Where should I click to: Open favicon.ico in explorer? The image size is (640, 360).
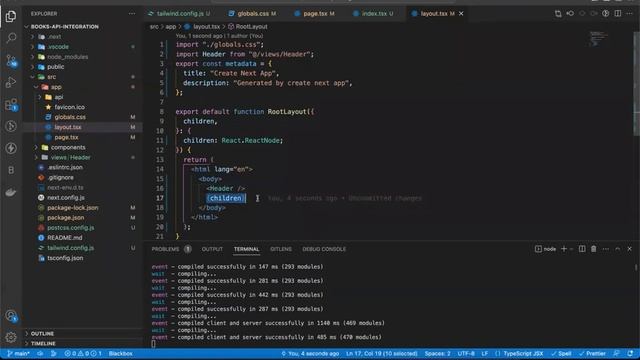click(x=69, y=107)
